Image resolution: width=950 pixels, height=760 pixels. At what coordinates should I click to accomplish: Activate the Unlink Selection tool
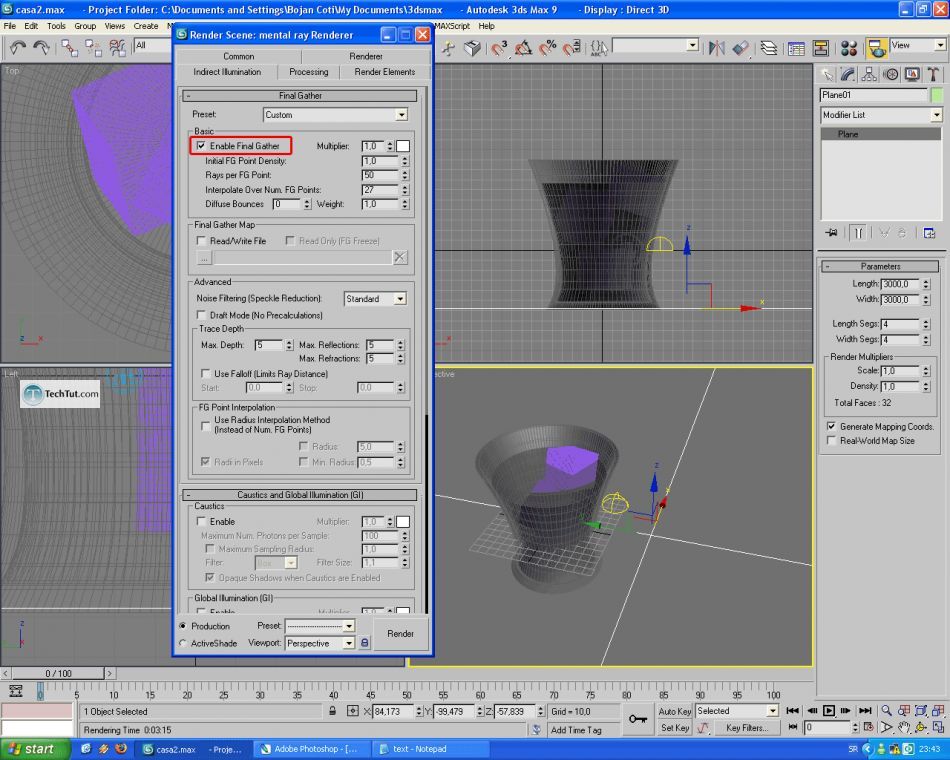pos(93,47)
